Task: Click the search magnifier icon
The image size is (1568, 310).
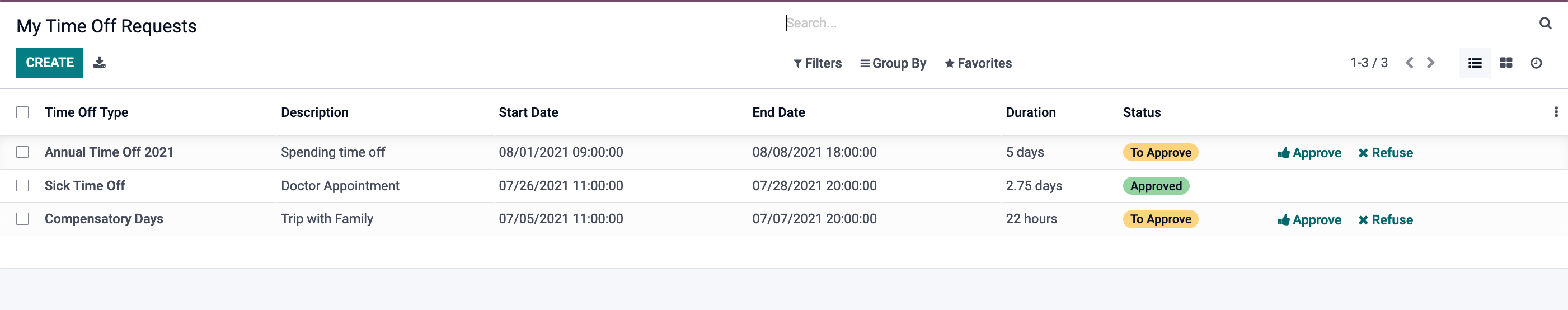Action: (x=1544, y=23)
